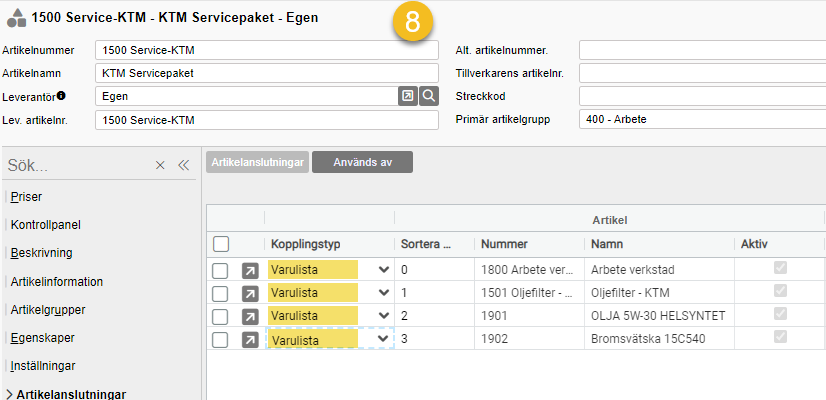Click number cell 1800 Arbete ver...

point(529,270)
